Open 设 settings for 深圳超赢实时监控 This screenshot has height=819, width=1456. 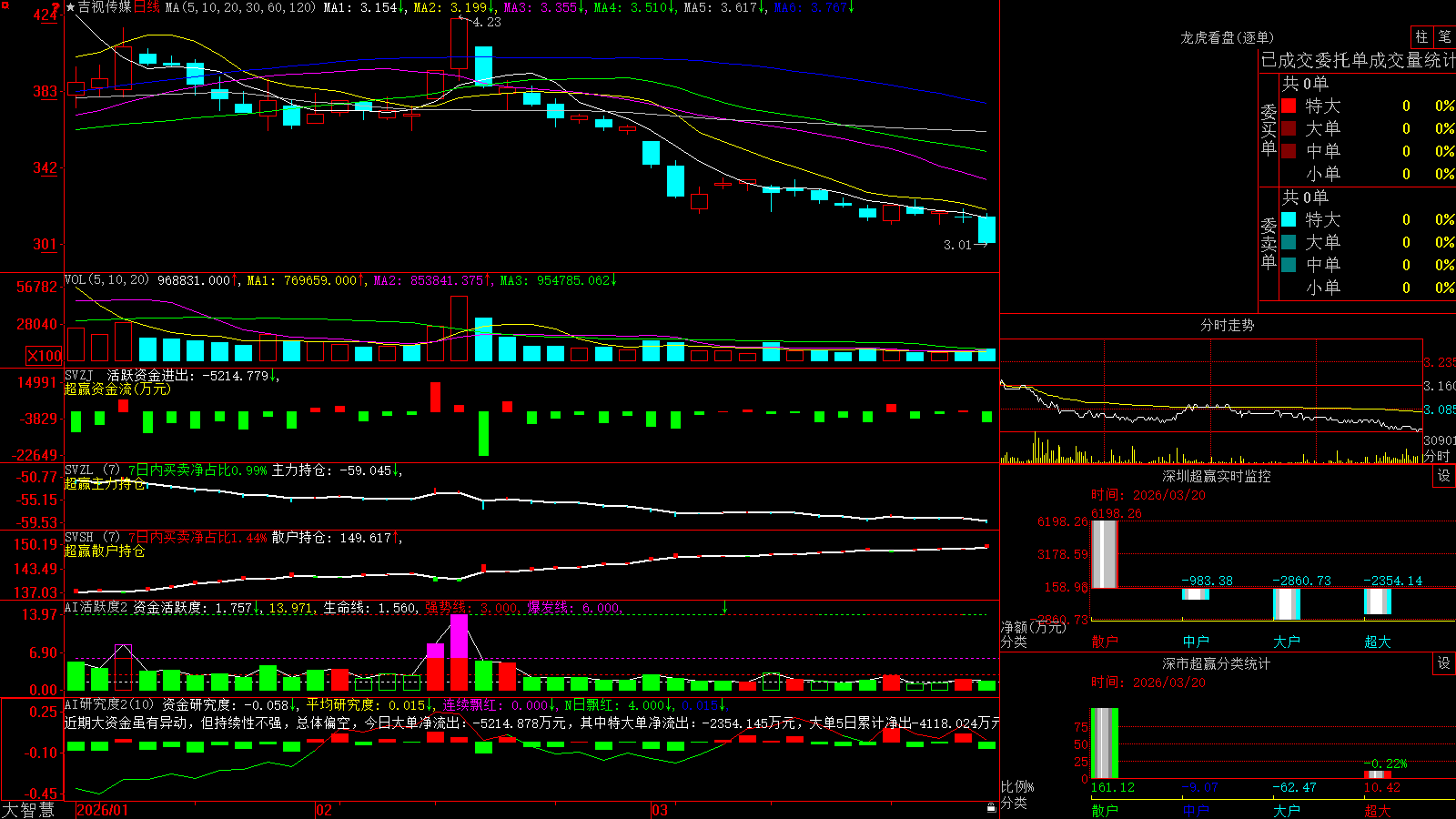(1444, 476)
